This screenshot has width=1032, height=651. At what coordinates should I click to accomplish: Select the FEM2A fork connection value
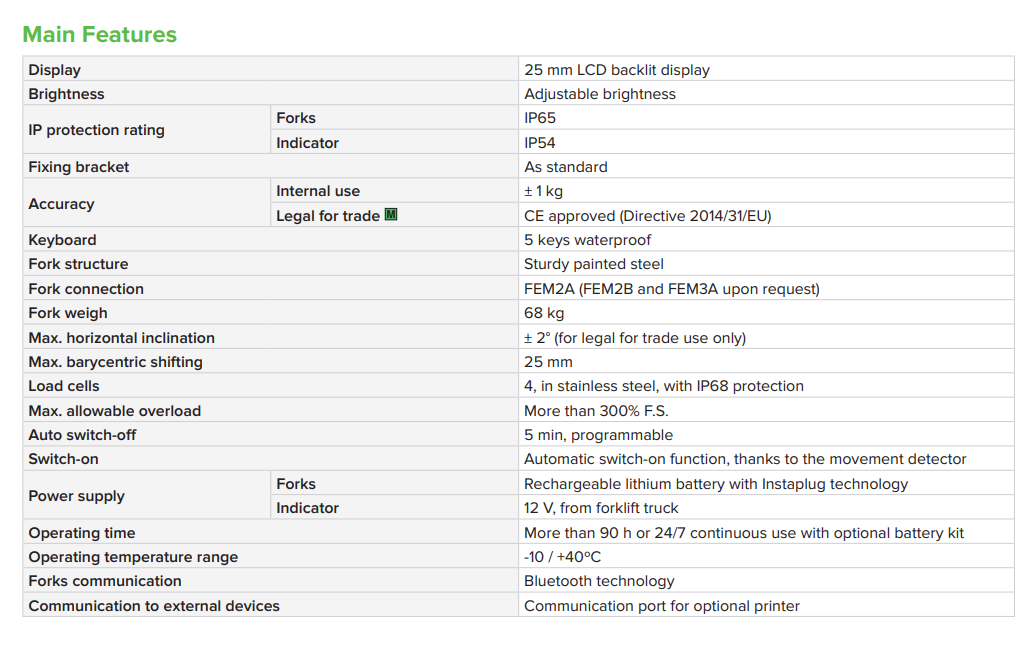coord(671,289)
